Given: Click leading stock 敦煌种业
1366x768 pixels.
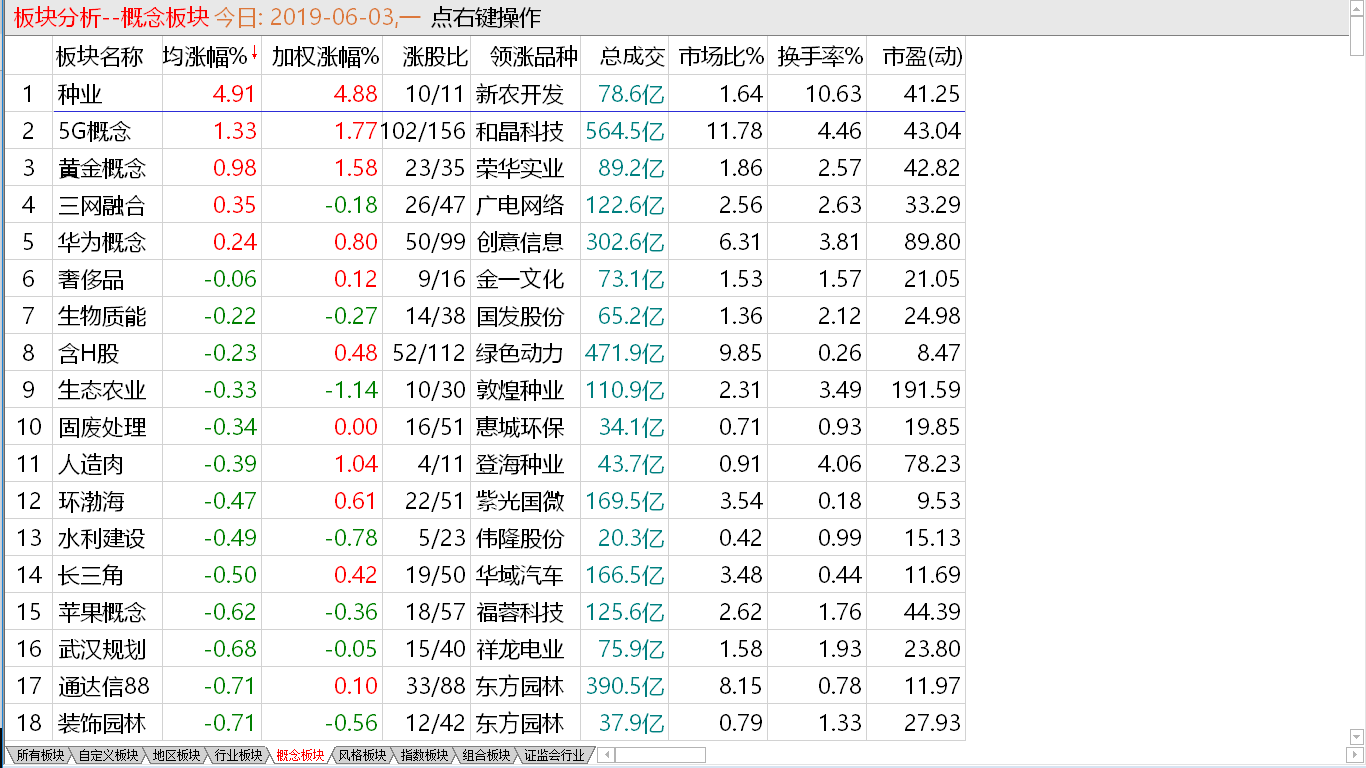Looking at the screenshot, I should 520,390.
